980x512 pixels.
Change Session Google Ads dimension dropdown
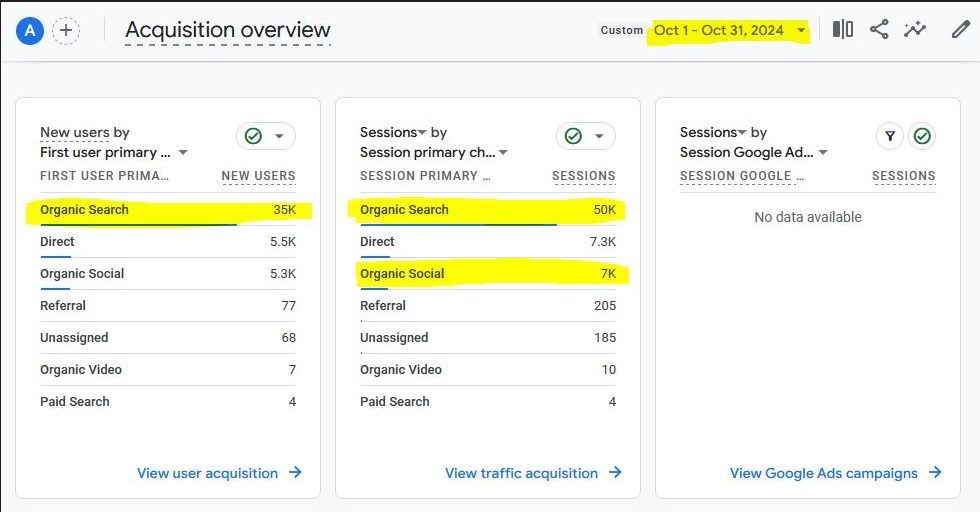(754, 153)
